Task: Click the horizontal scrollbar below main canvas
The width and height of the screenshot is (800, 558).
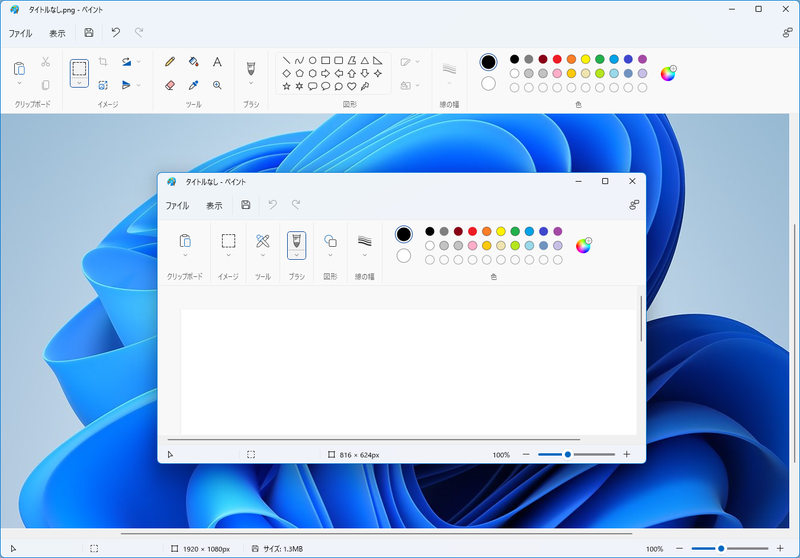Action: click(x=377, y=534)
